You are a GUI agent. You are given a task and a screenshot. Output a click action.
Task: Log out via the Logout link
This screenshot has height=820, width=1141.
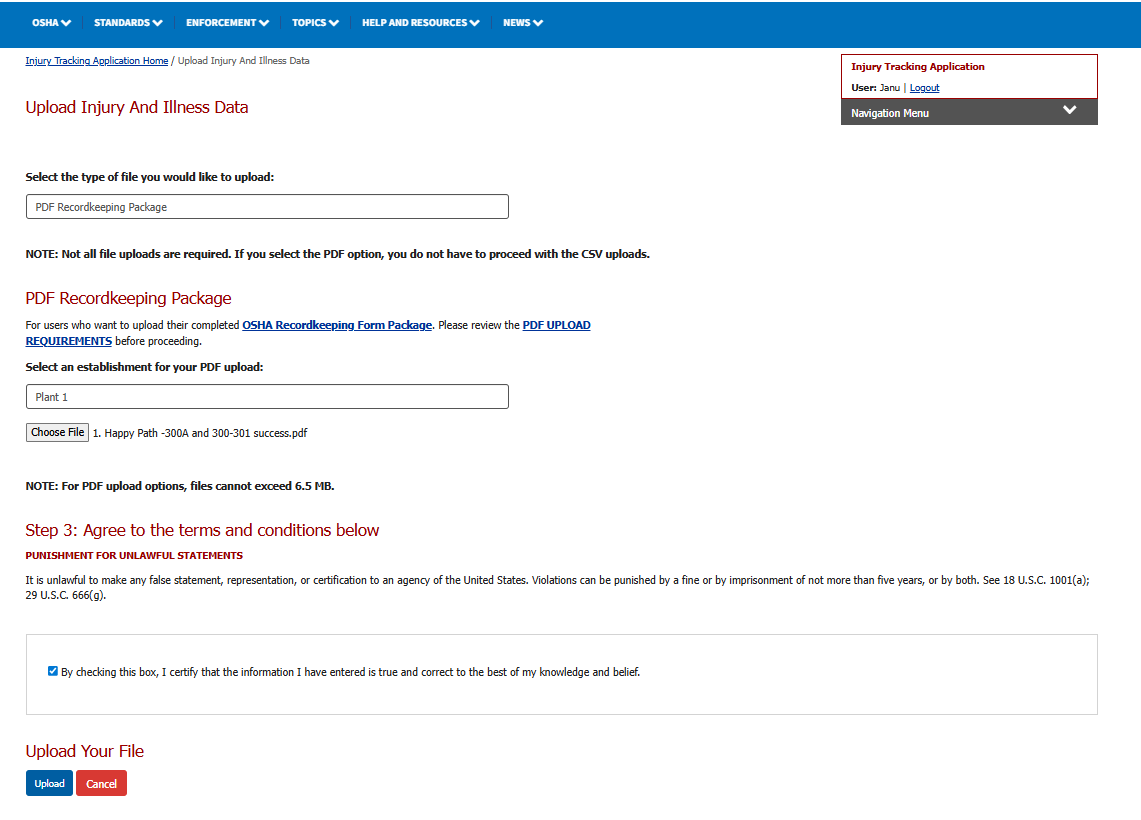pyautogui.click(x=924, y=88)
